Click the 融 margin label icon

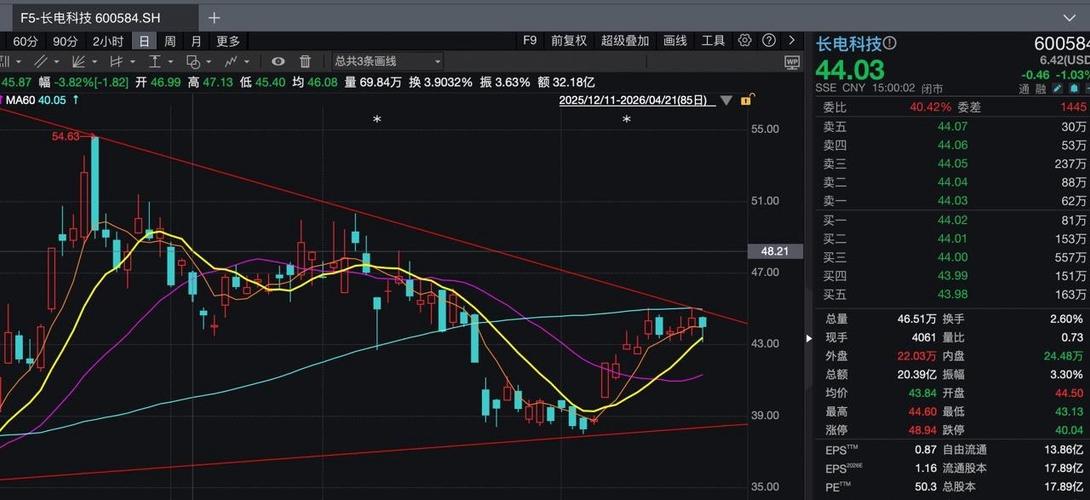1041,88
